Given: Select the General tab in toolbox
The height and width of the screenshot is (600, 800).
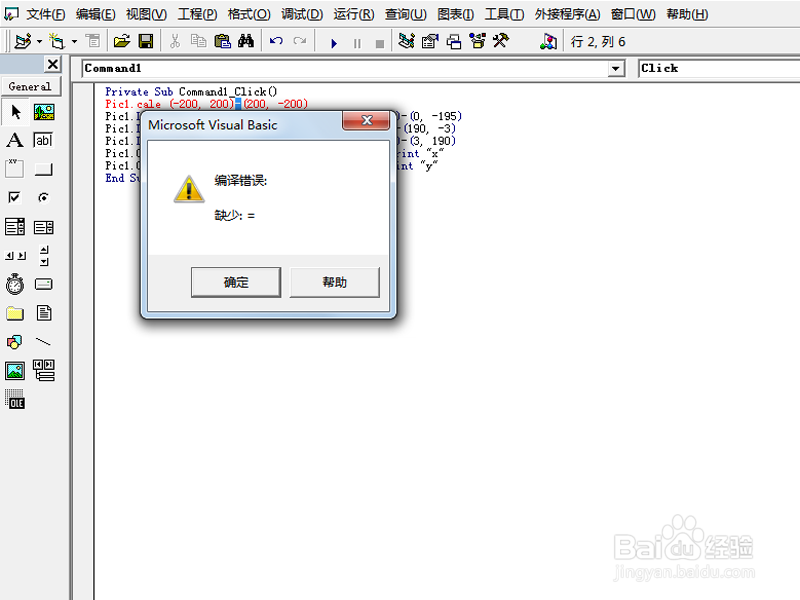Looking at the screenshot, I should click(30, 86).
